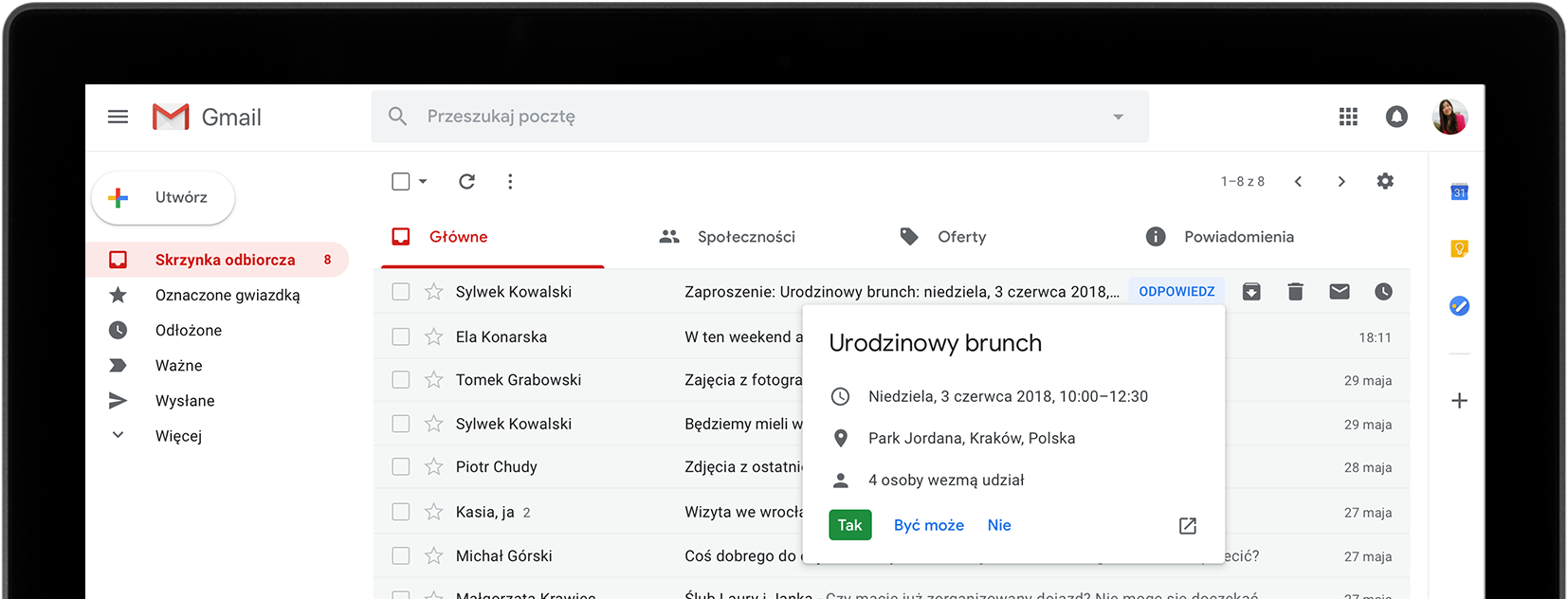Click '4 osoby wezmą udział' attendees
Image resolution: width=1568 pixels, height=599 pixels.
(946, 481)
